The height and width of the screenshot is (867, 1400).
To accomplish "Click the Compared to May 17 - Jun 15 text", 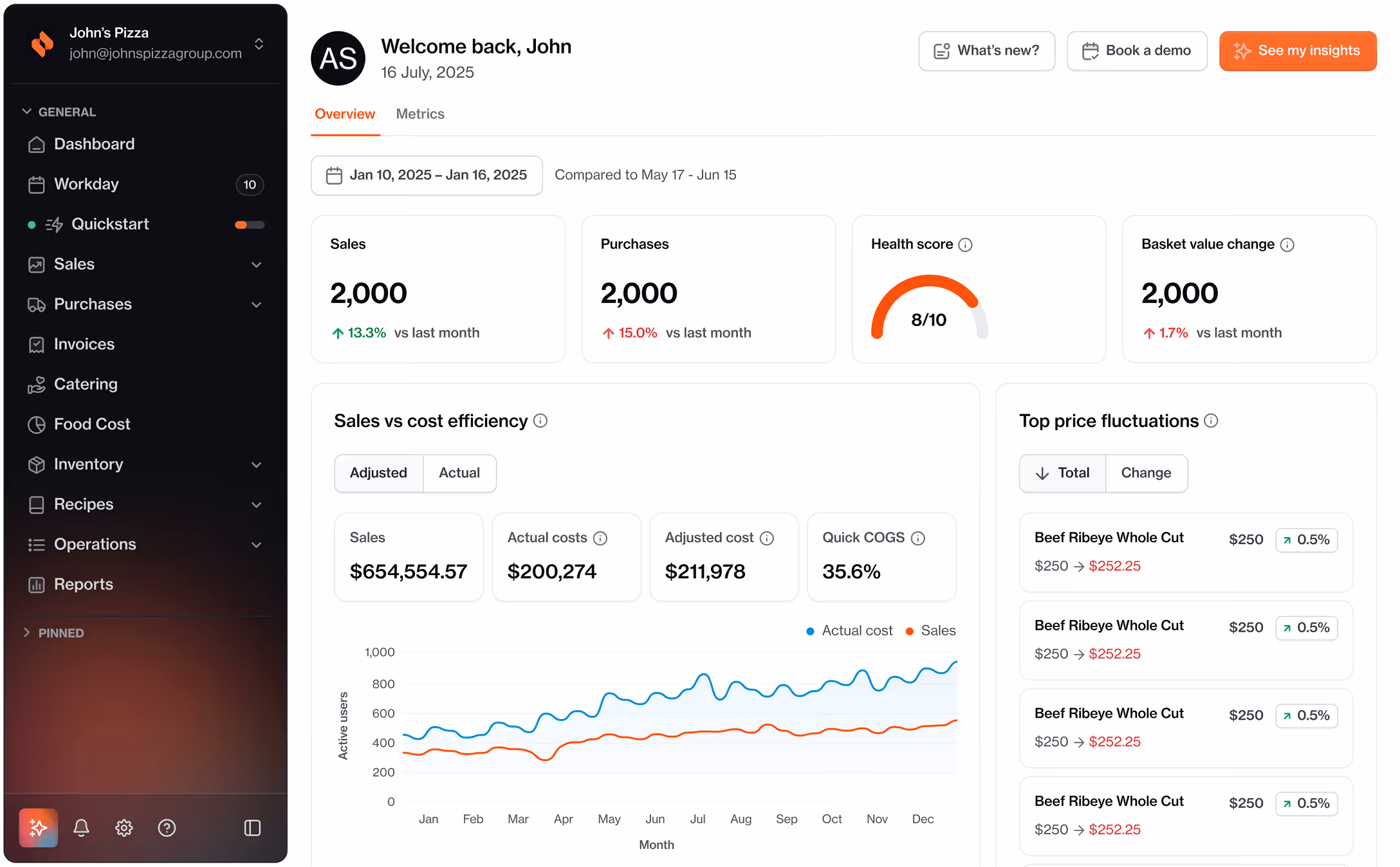I will (x=645, y=175).
